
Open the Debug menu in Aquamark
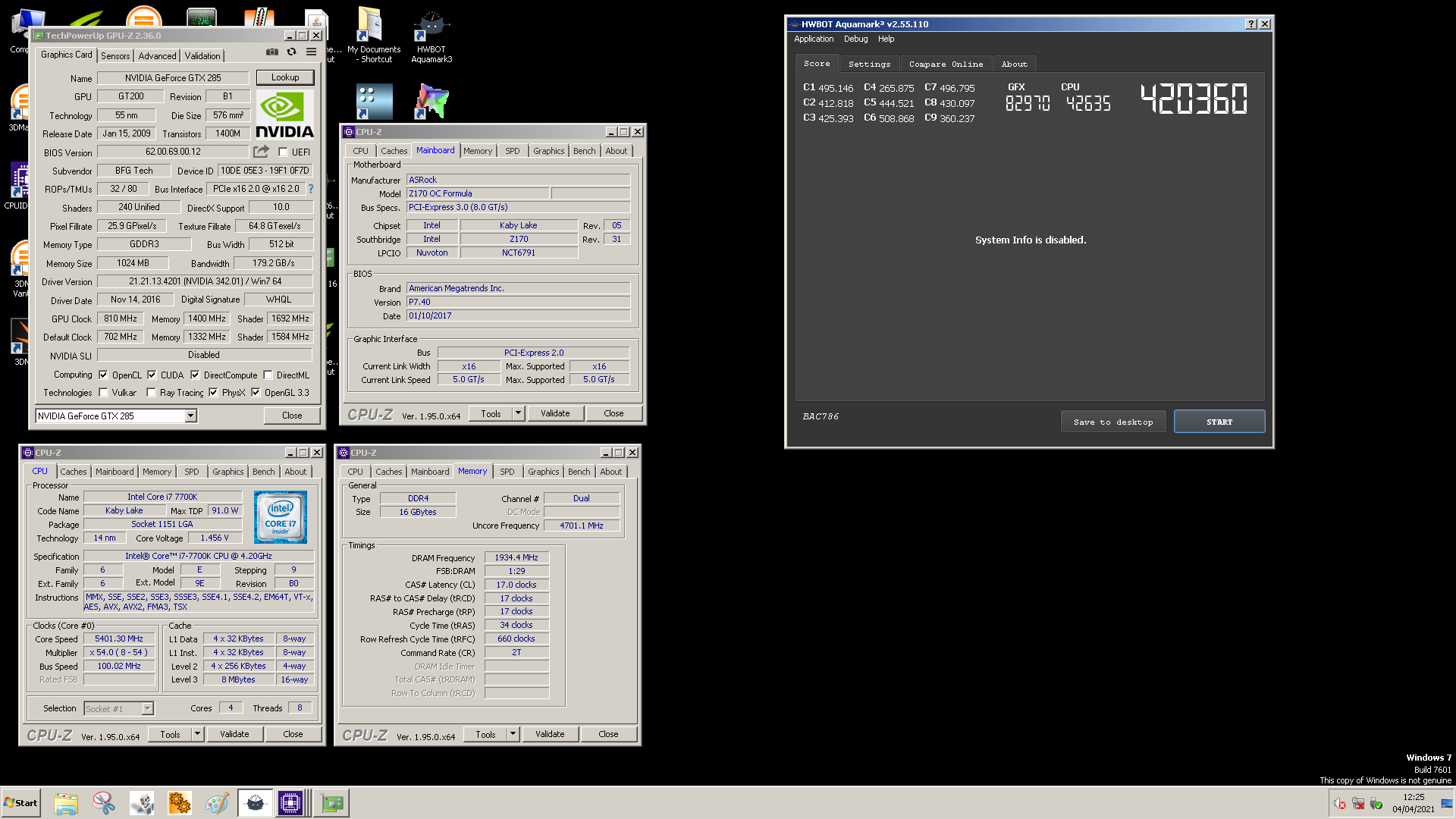click(x=855, y=39)
